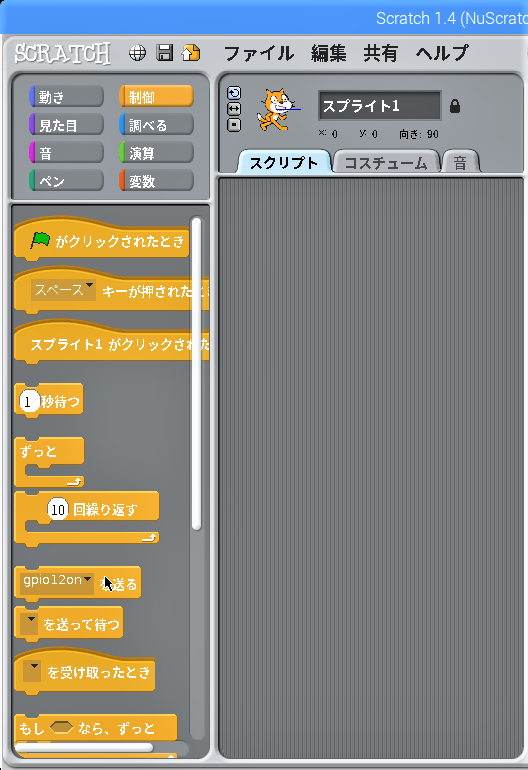Click the floppy disk save icon

[165, 53]
